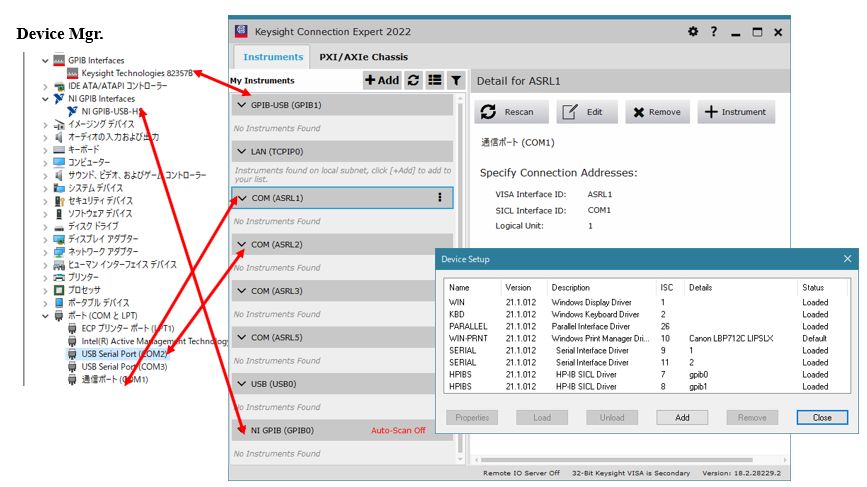Collapse NI GPIB (GPIB0) section
The height and width of the screenshot is (487, 867).
242,430
